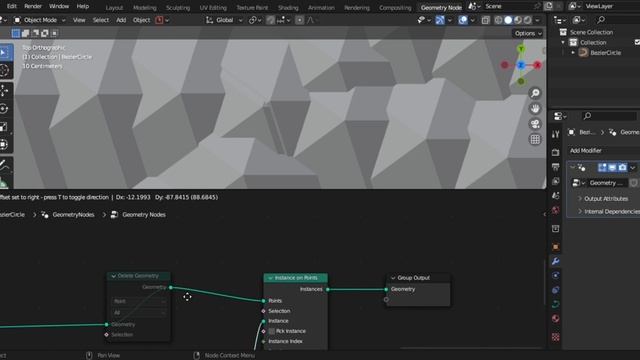Collapse the Instance on Points node
Image resolution: width=640 pixels, height=360 pixels.
pos(270,278)
